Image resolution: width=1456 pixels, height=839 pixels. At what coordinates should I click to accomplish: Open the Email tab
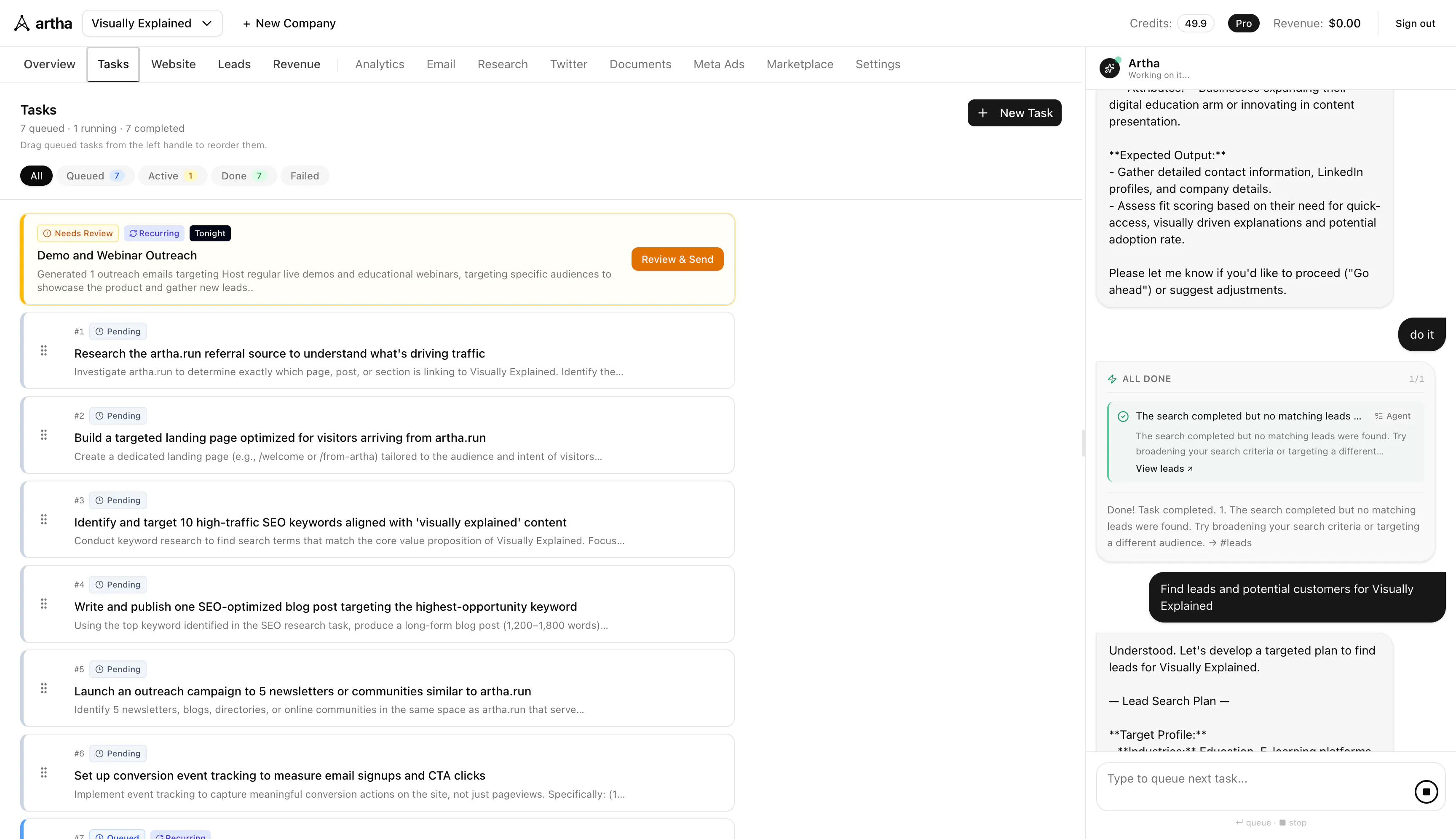click(x=441, y=64)
